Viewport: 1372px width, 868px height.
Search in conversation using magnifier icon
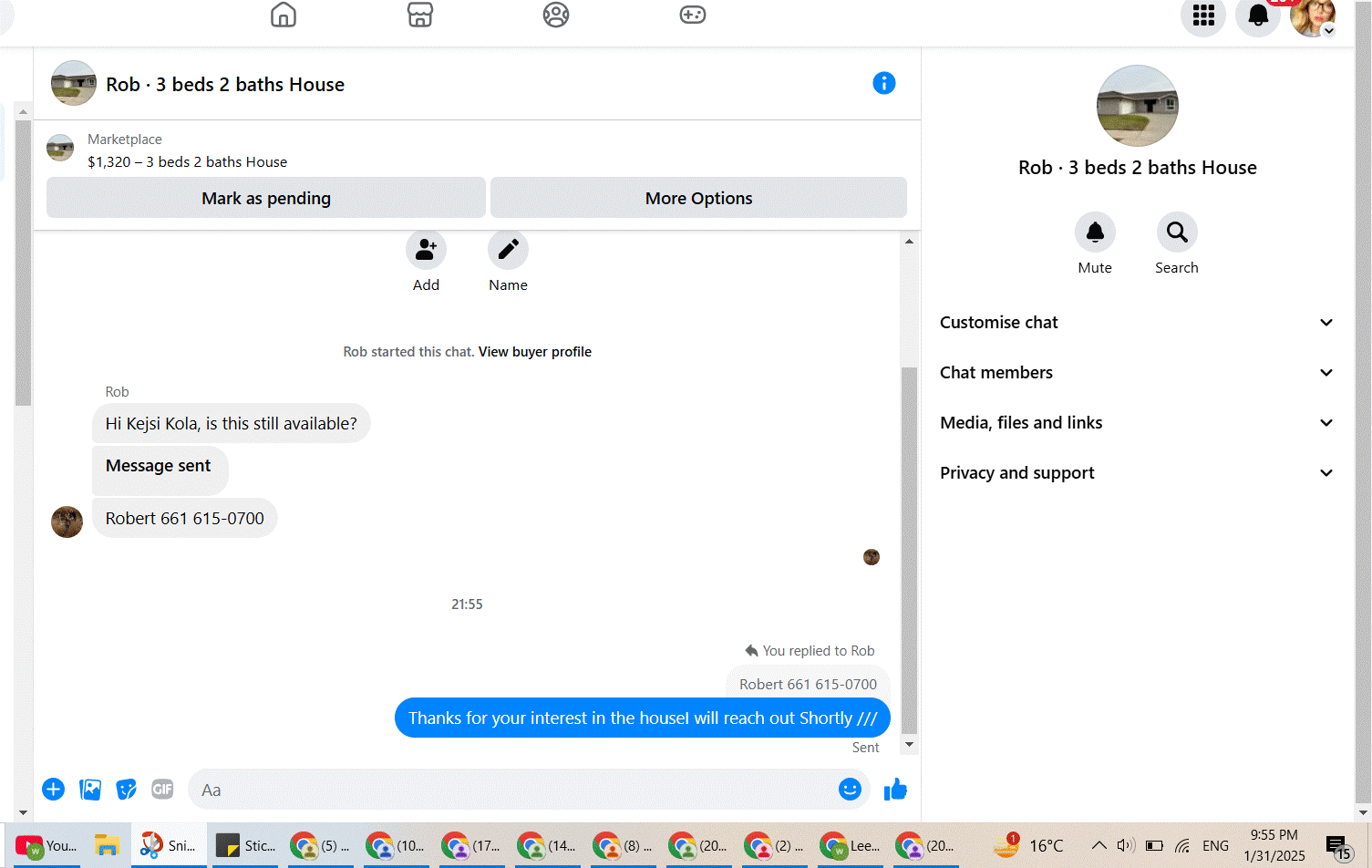coord(1177,232)
